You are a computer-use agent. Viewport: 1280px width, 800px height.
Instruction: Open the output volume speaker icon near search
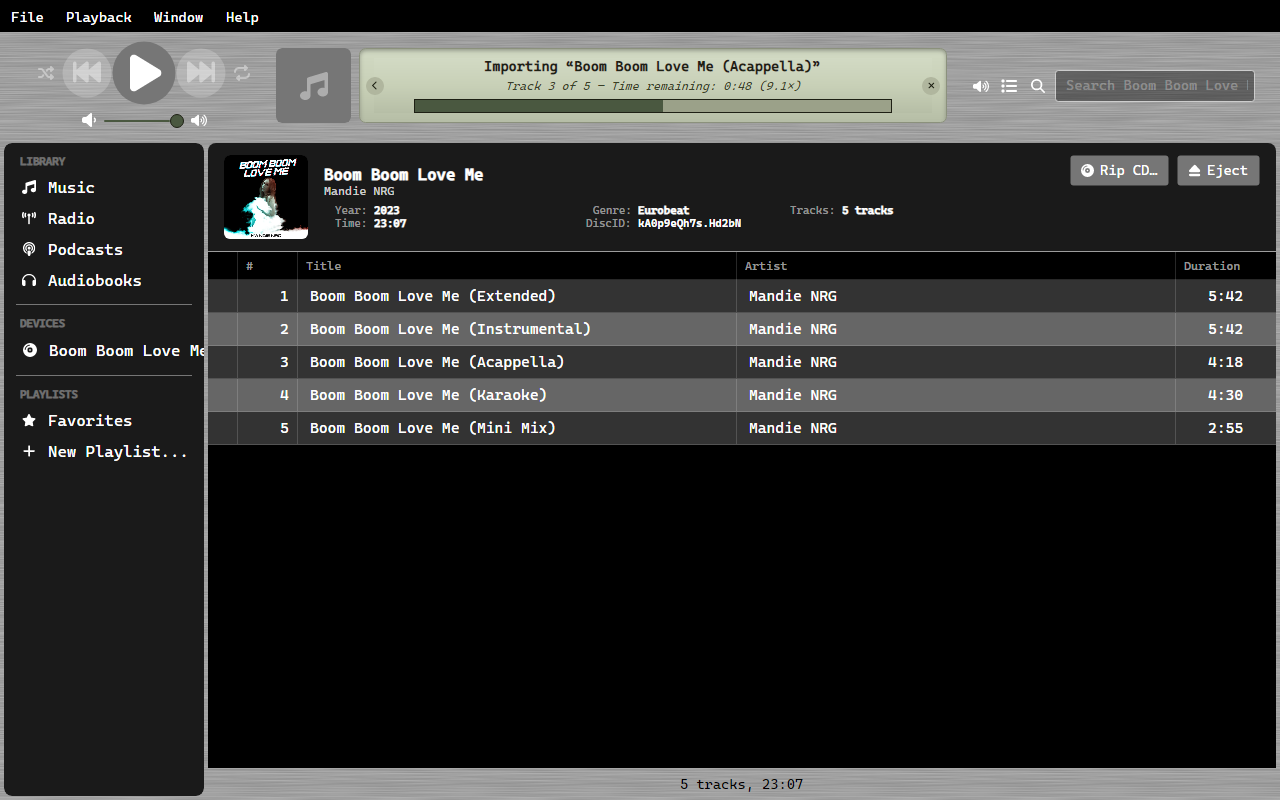click(981, 86)
